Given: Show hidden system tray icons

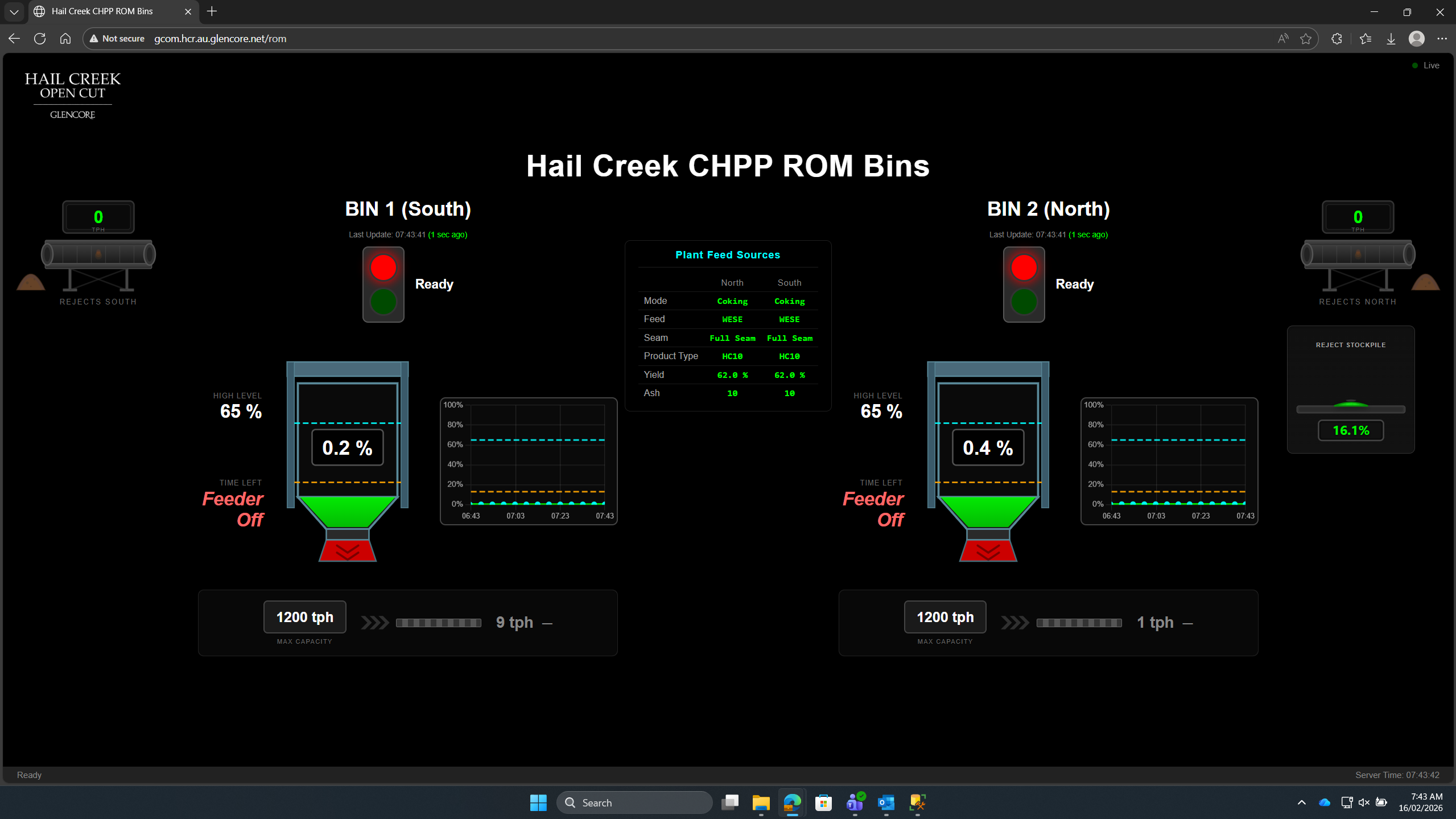Looking at the screenshot, I should pyautogui.click(x=1301, y=802).
